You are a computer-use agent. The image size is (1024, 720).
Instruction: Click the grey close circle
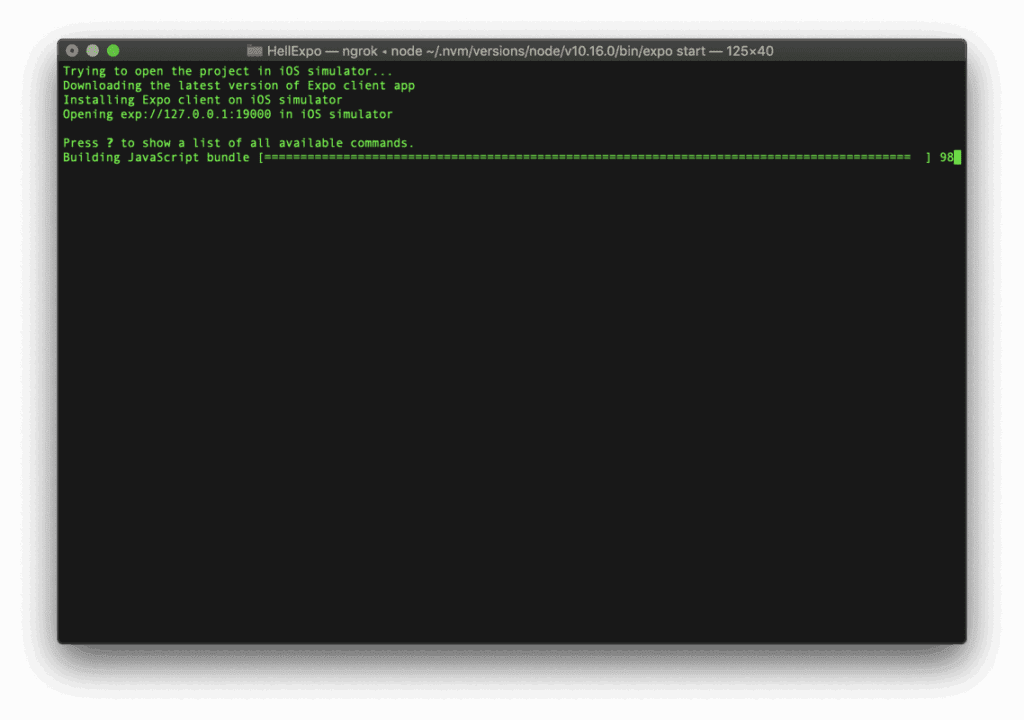point(71,49)
